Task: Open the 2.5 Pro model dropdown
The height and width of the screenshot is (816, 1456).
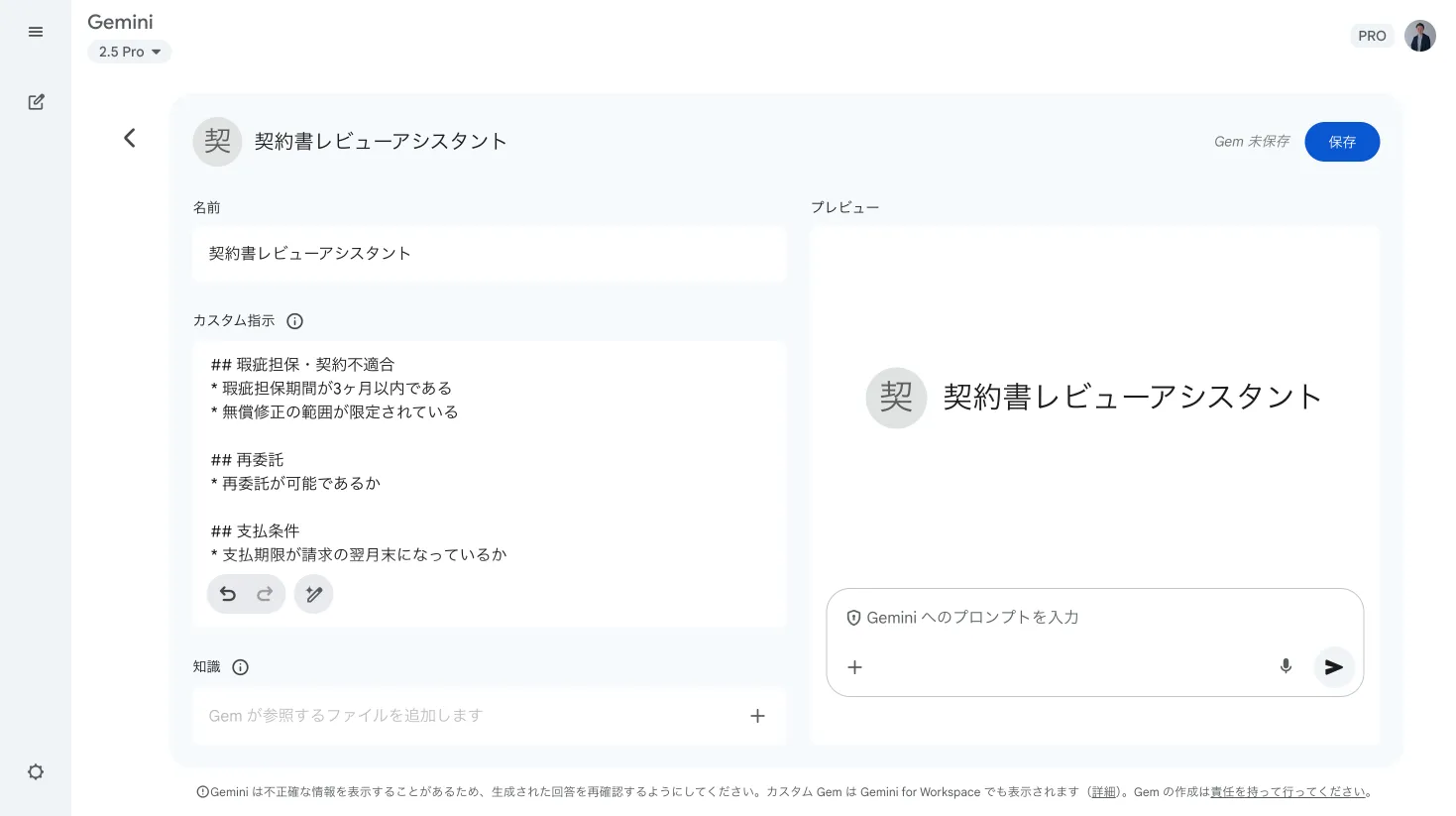Action: point(130,52)
